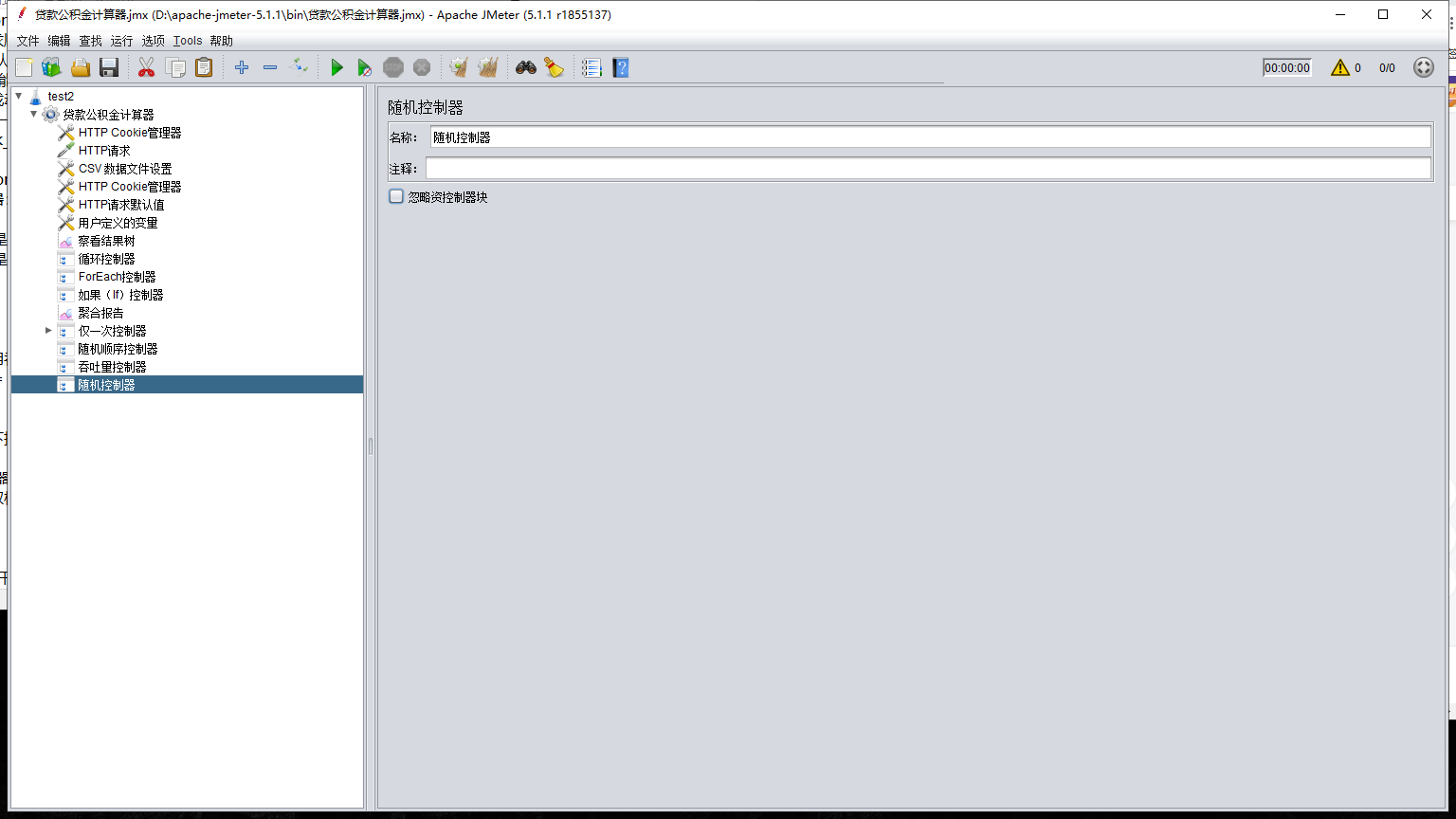The height and width of the screenshot is (819, 1456).
Task: Select the highlighted 随机控制器 node
Action: [x=106, y=385]
